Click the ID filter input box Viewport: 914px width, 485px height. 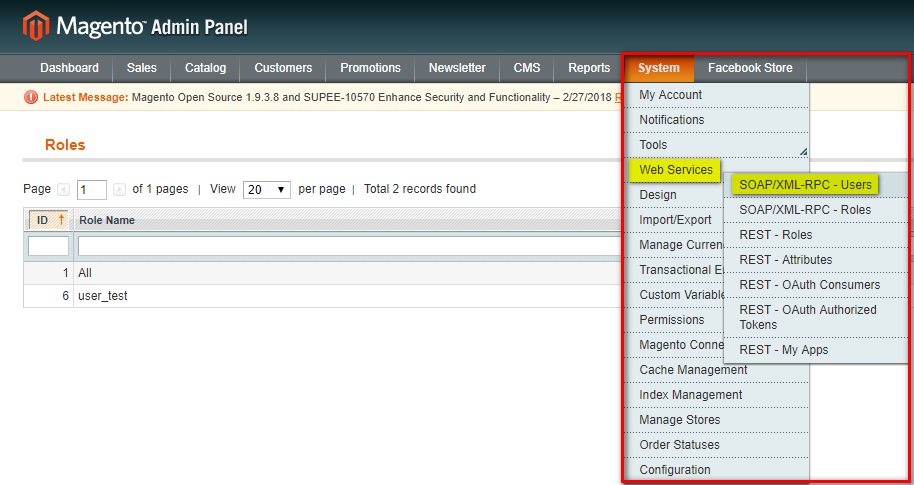[48, 246]
